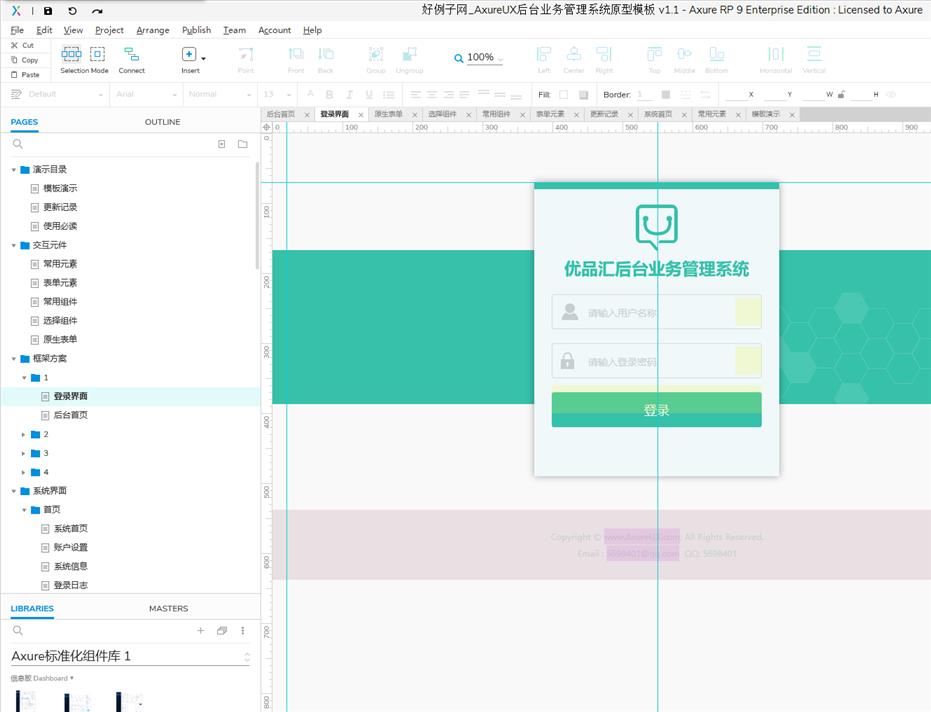
Task: Toggle the hidden visibility eye icon
Action: [891, 94]
